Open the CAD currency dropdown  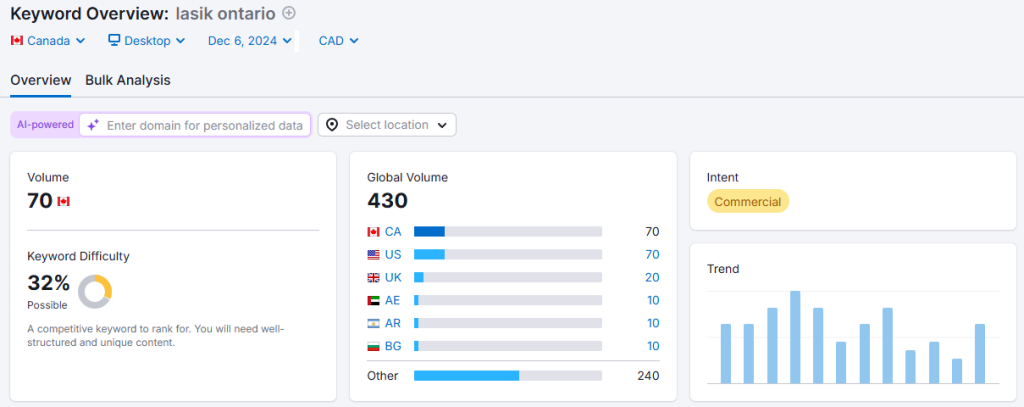point(338,41)
